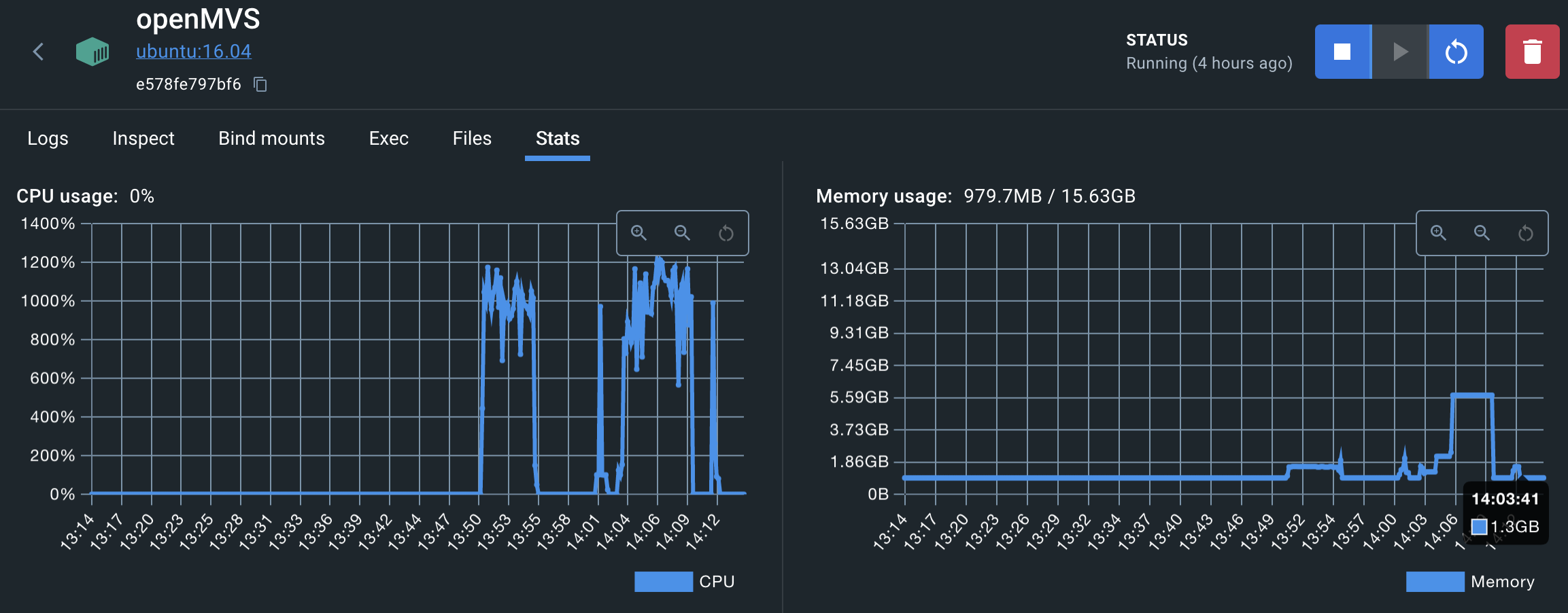Viewport: 1568px width, 613px height.
Task: Click the 600% CPU axis label
Action: [x=52, y=378]
